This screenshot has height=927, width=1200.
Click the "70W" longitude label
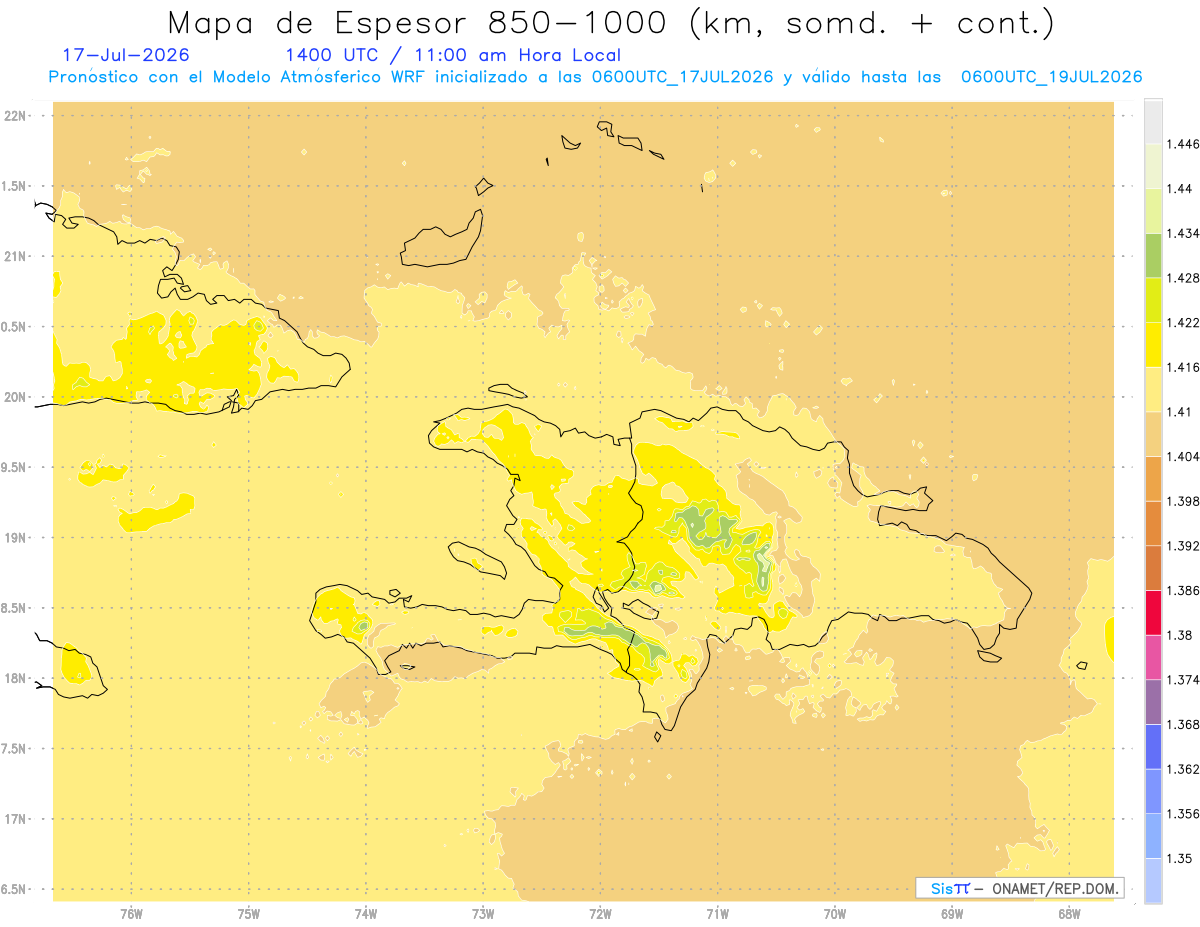click(x=835, y=913)
